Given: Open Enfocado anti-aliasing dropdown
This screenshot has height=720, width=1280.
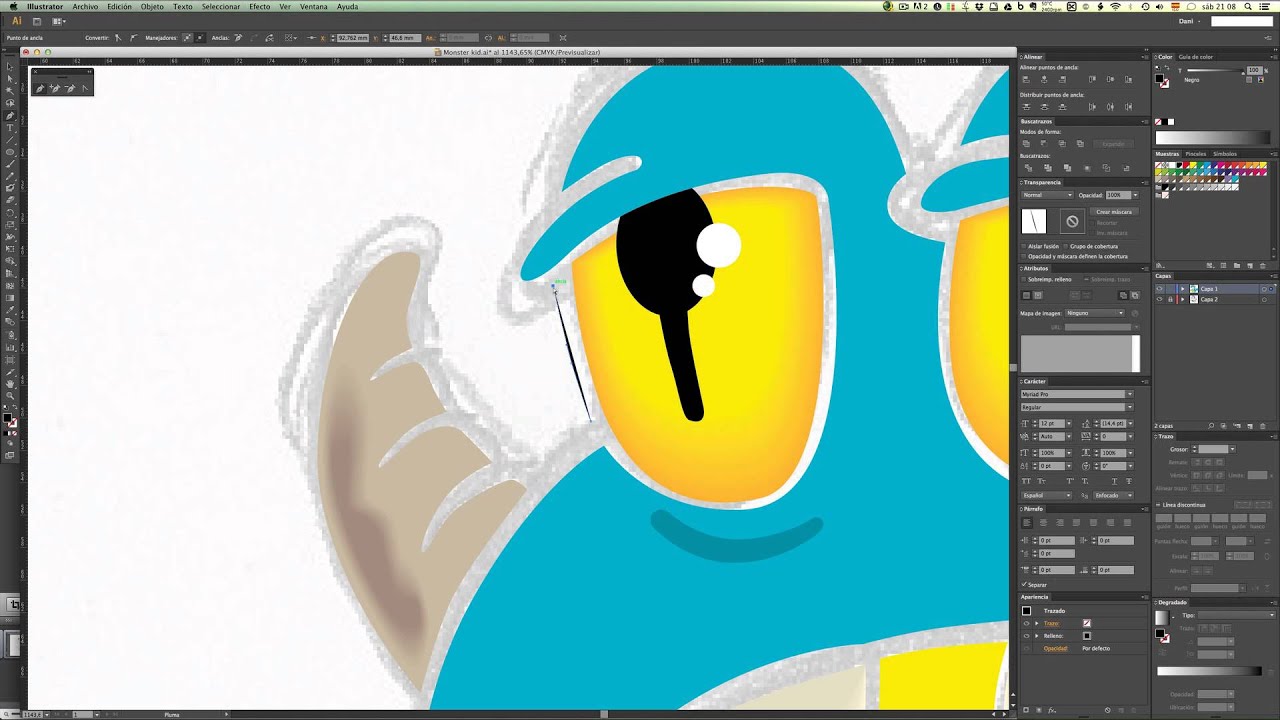Looking at the screenshot, I should [1113, 495].
